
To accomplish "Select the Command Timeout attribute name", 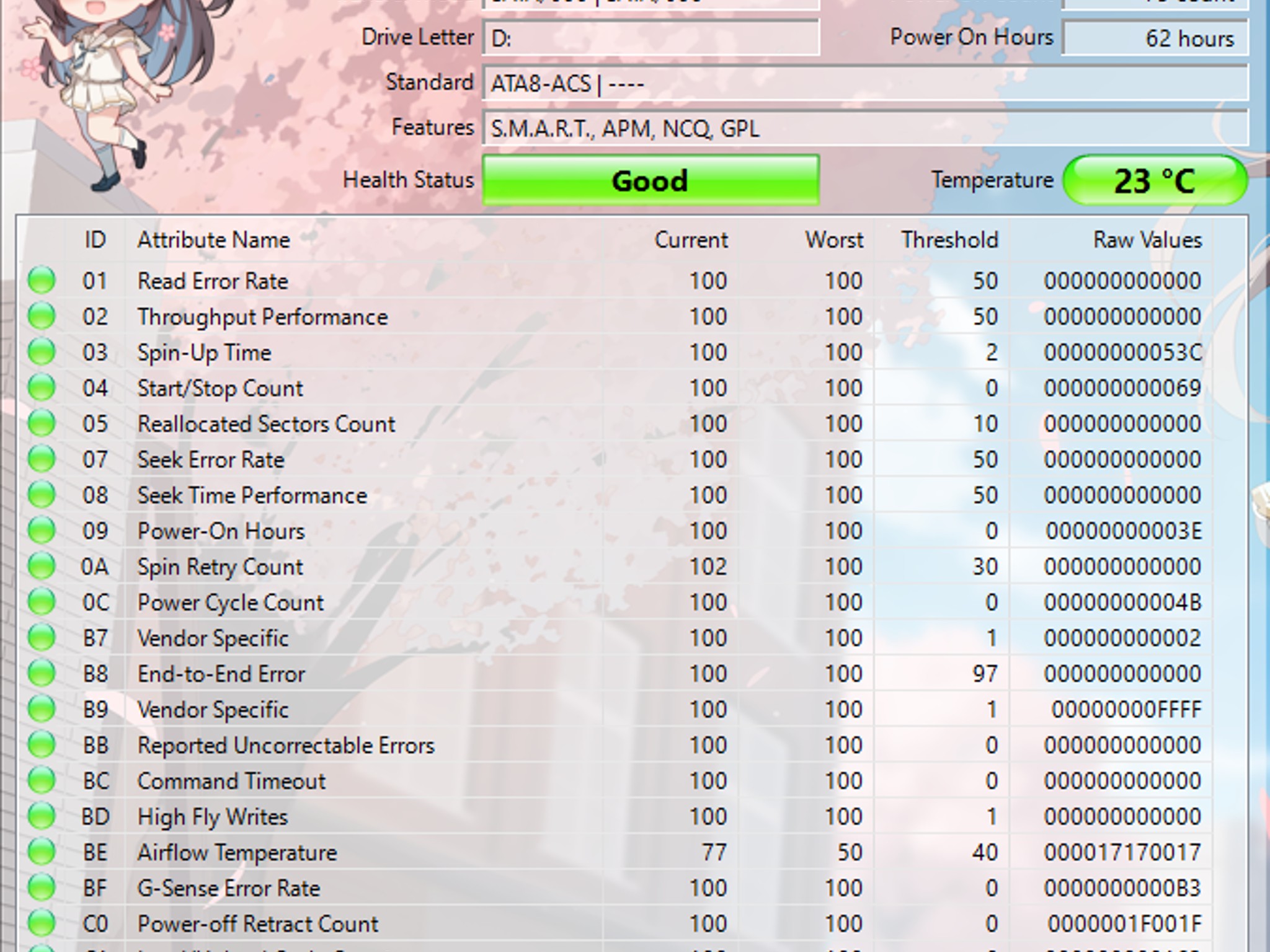I will pos(231,781).
